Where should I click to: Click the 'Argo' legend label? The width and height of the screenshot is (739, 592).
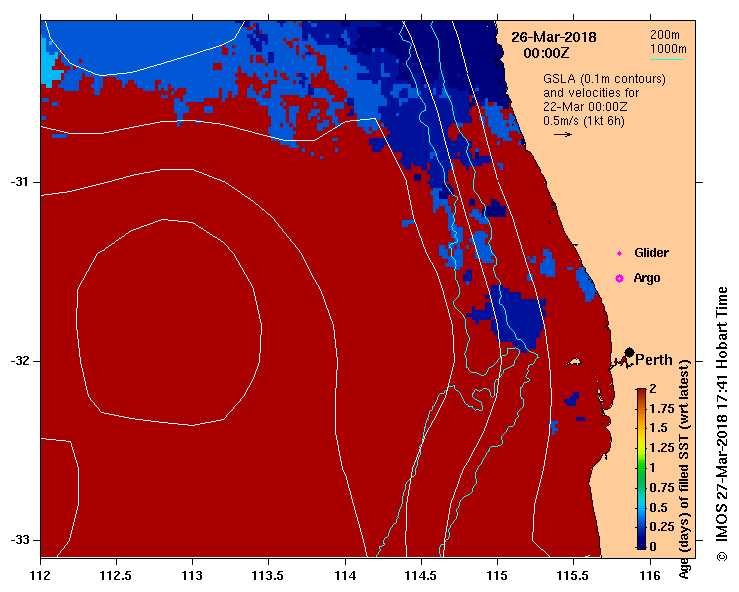[647, 278]
